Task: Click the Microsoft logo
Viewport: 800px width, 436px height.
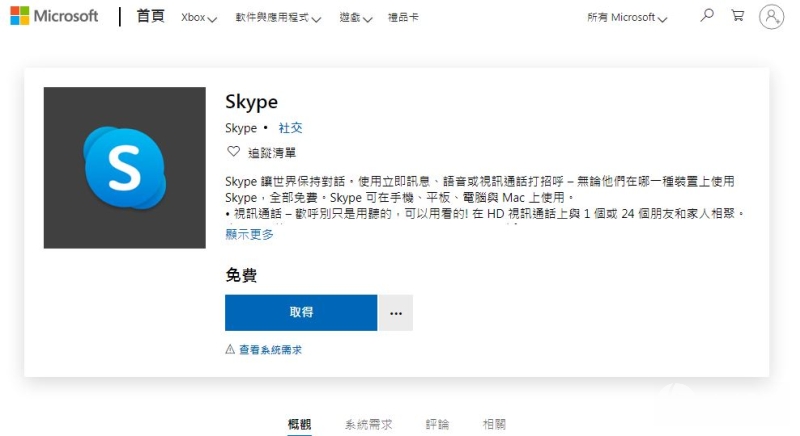Action: tap(54, 16)
